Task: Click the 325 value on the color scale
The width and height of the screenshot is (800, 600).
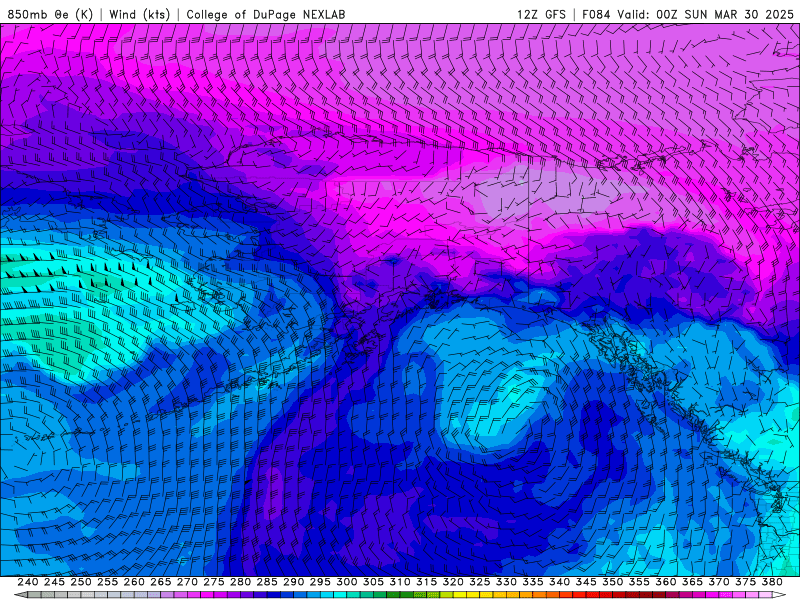Action: (479, 582)
